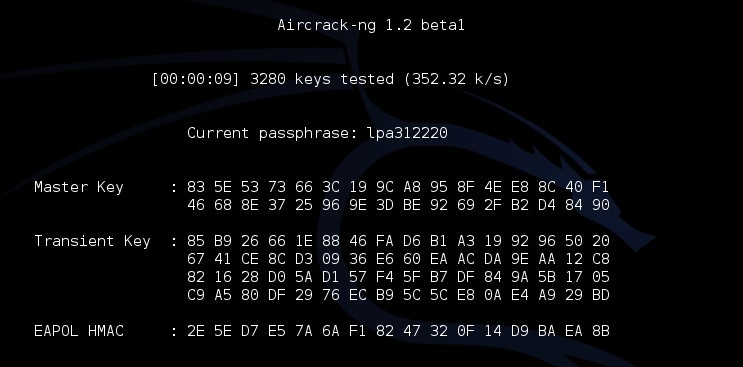743x367 pixels.
Task: Click Transient Key last byte BD
Action: click(600, 295)
